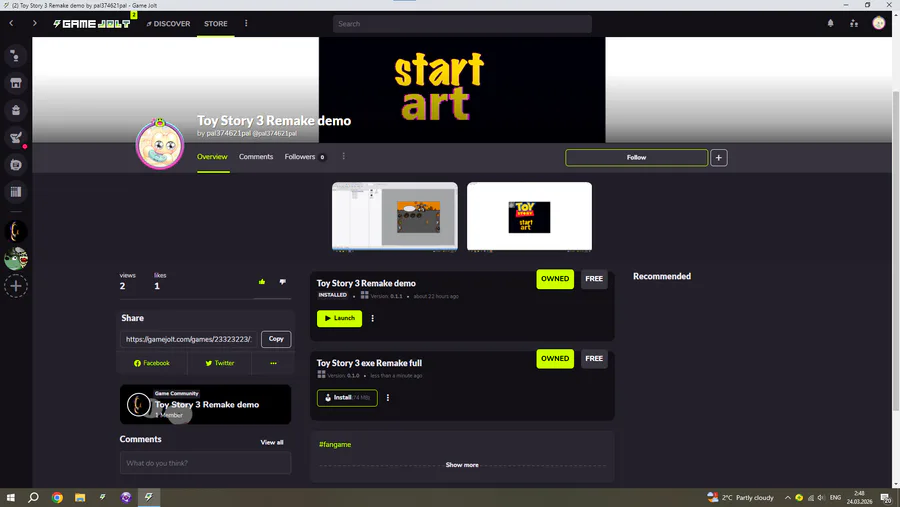Open Windows Start menu
This screenshot has height=507, width=900.
(x=10, y=498)
